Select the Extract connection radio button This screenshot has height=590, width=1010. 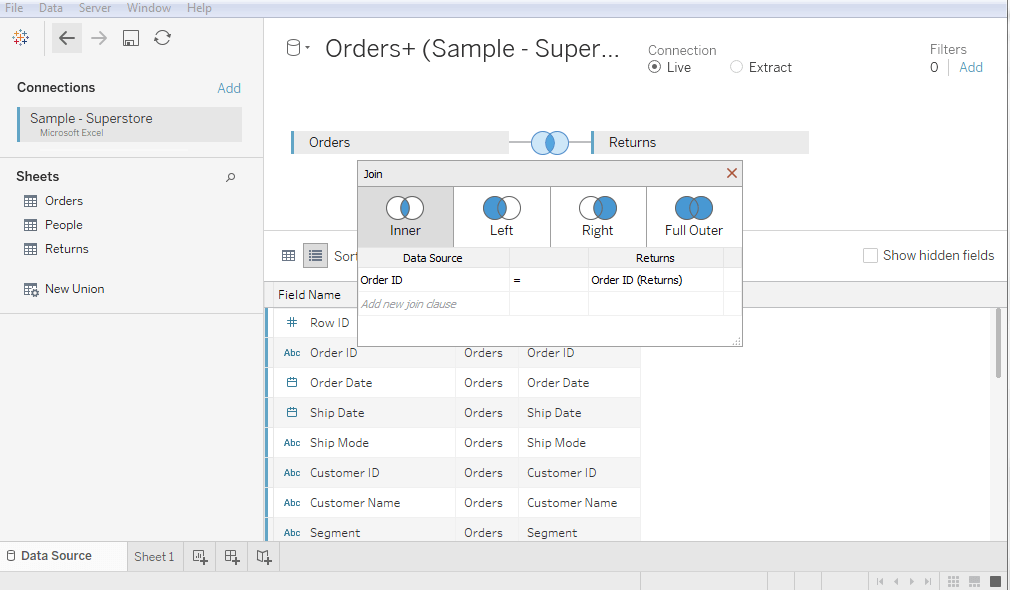736,67
